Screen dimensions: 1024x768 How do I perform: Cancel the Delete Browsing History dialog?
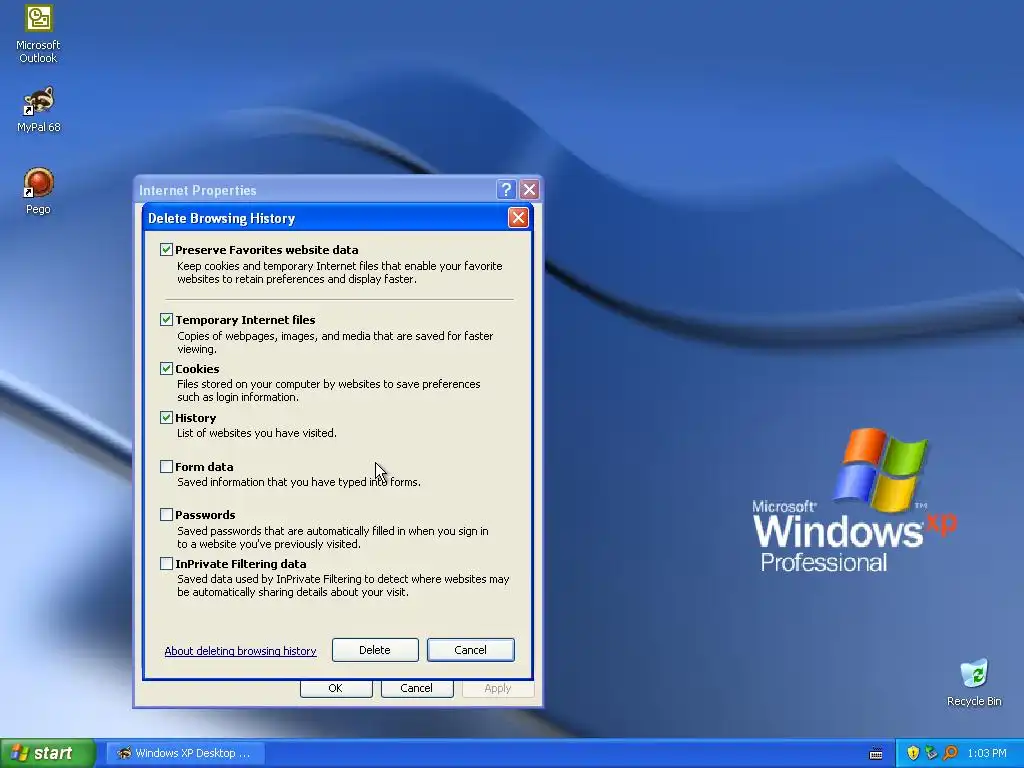[470, 650]
